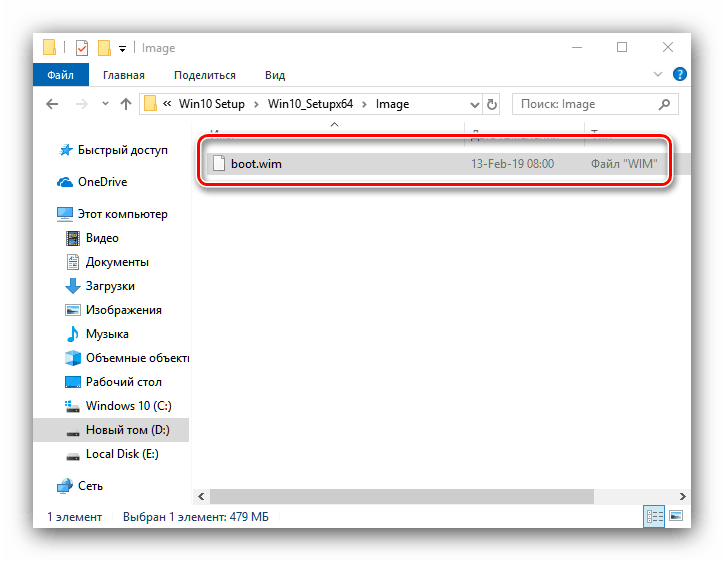724x561 pixels.
Task: Switch to the large thumbnails view layout
Action: click(x=676, y=516)
